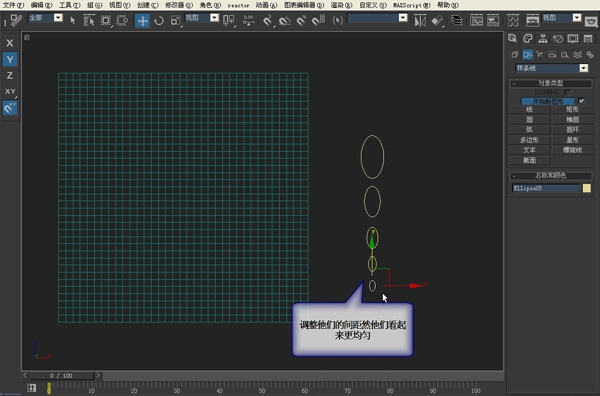The image size is (600, 396).
Task: Switch to the Cameras category icon
Action: [x=552, y=55]
